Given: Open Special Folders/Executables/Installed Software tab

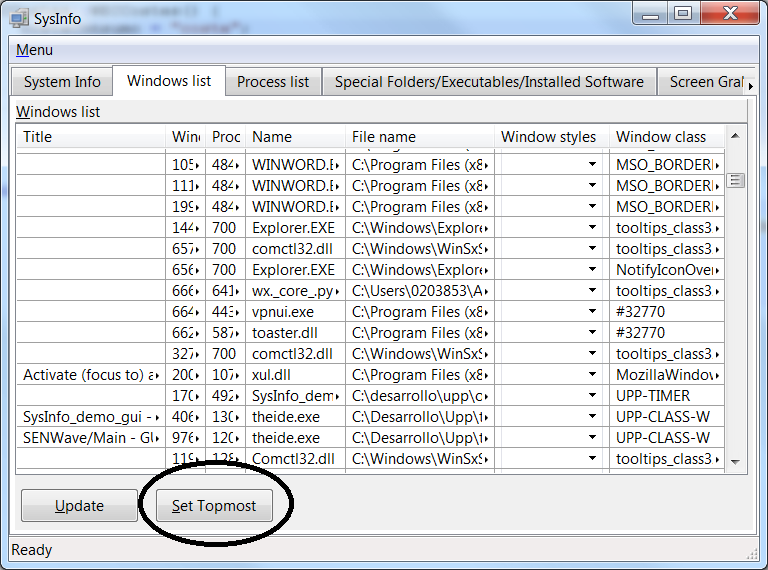Looking at the screenshot, I should tap(489, 82).
